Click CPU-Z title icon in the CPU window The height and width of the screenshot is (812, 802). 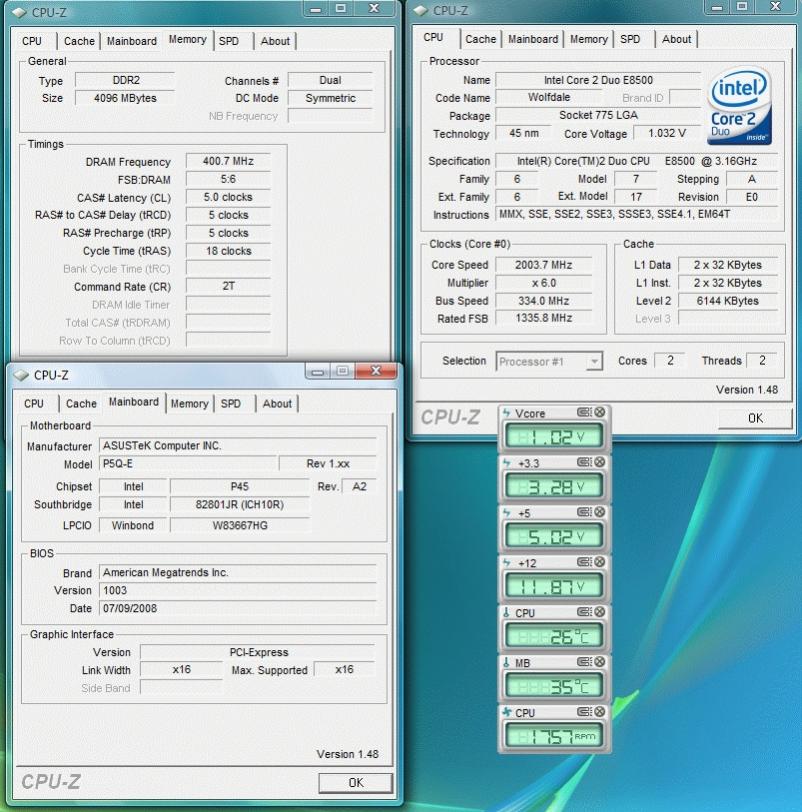tap(421, 10)
